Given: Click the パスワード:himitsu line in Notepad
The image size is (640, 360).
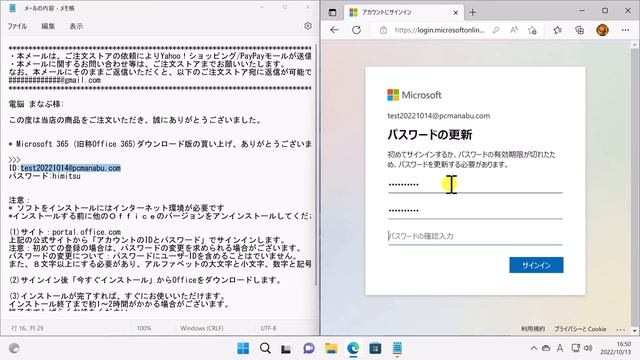Looking at the screenshot, I should [44, 176].
